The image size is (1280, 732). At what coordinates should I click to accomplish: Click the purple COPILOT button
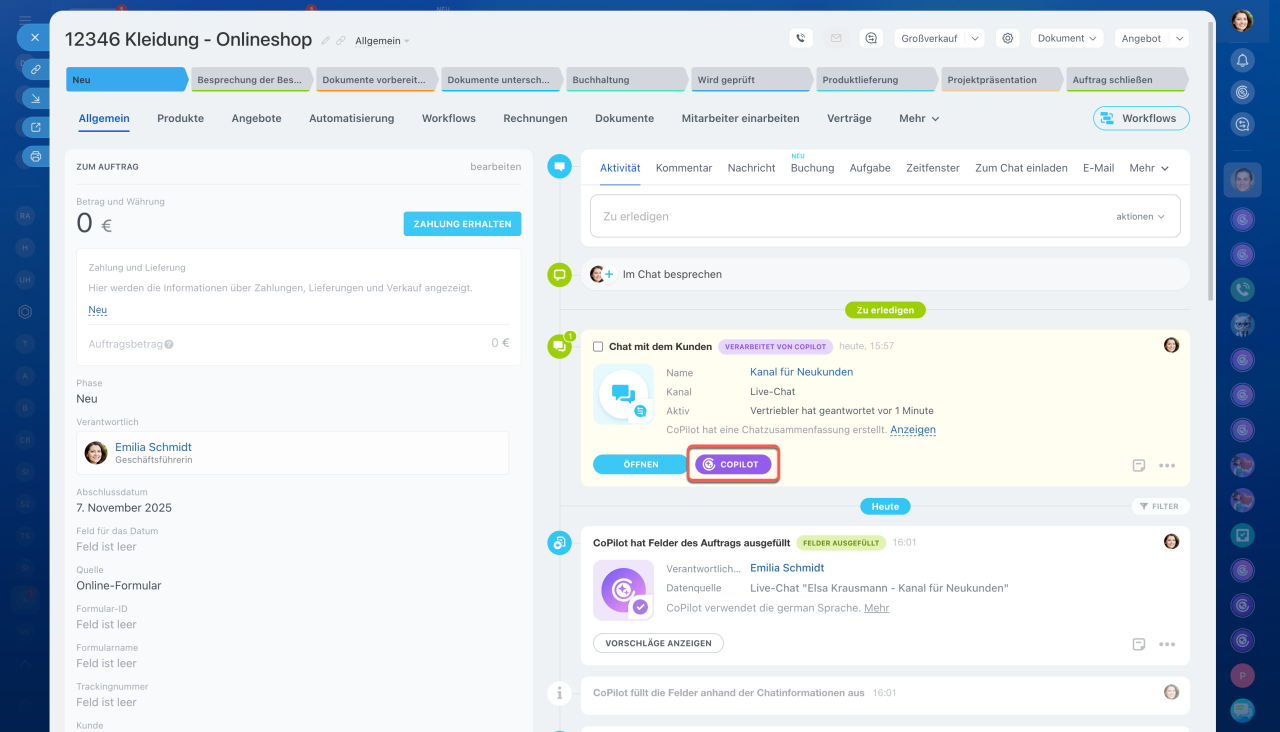(x=733, y=464)
